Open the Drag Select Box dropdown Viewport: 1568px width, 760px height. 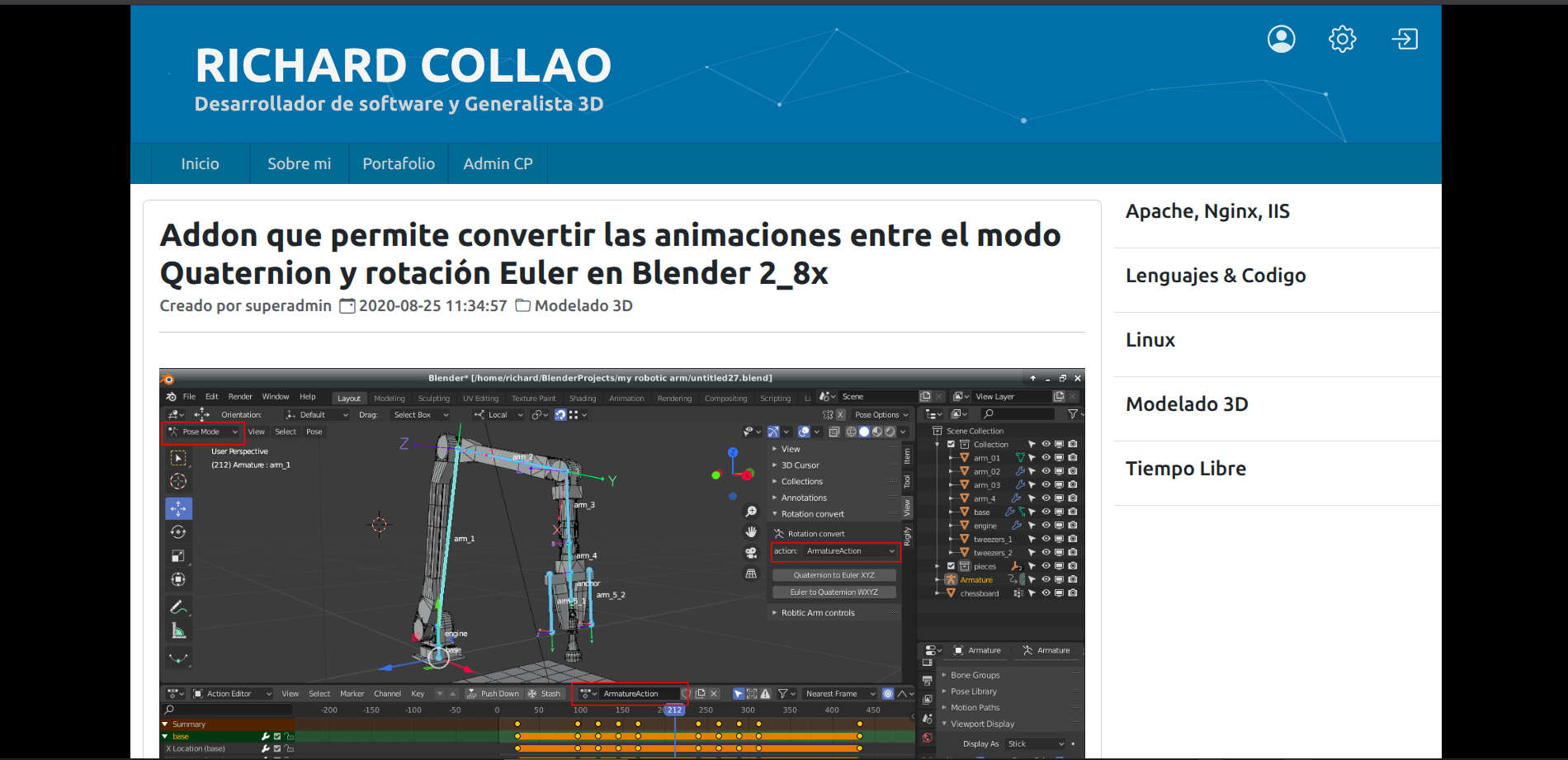coord(420,415)
